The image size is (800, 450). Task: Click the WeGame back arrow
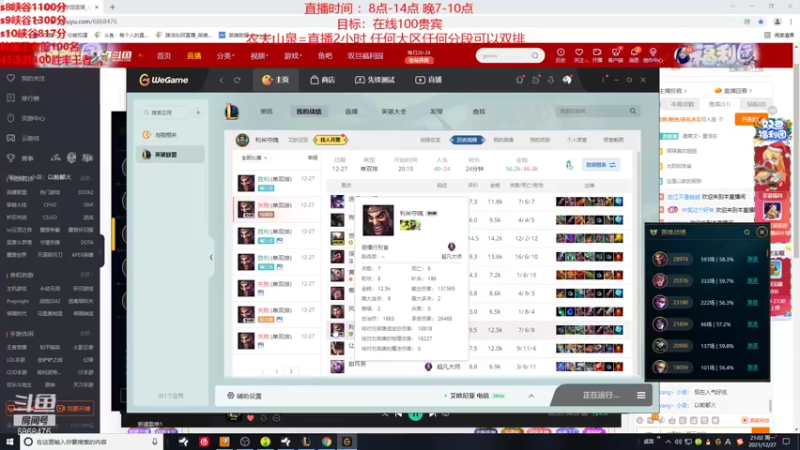pyautogui.click(x=221, y=80)
